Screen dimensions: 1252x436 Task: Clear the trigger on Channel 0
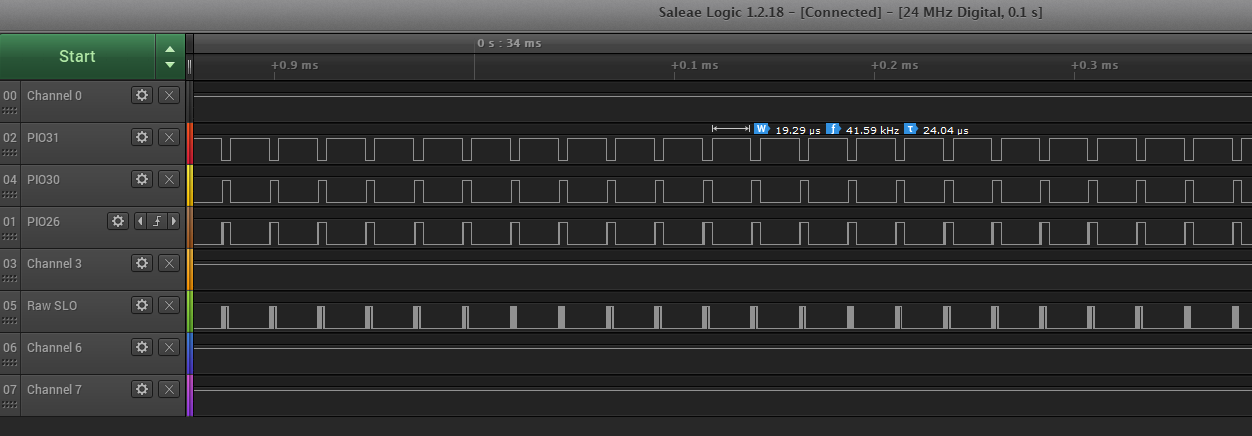coord(169,95)
